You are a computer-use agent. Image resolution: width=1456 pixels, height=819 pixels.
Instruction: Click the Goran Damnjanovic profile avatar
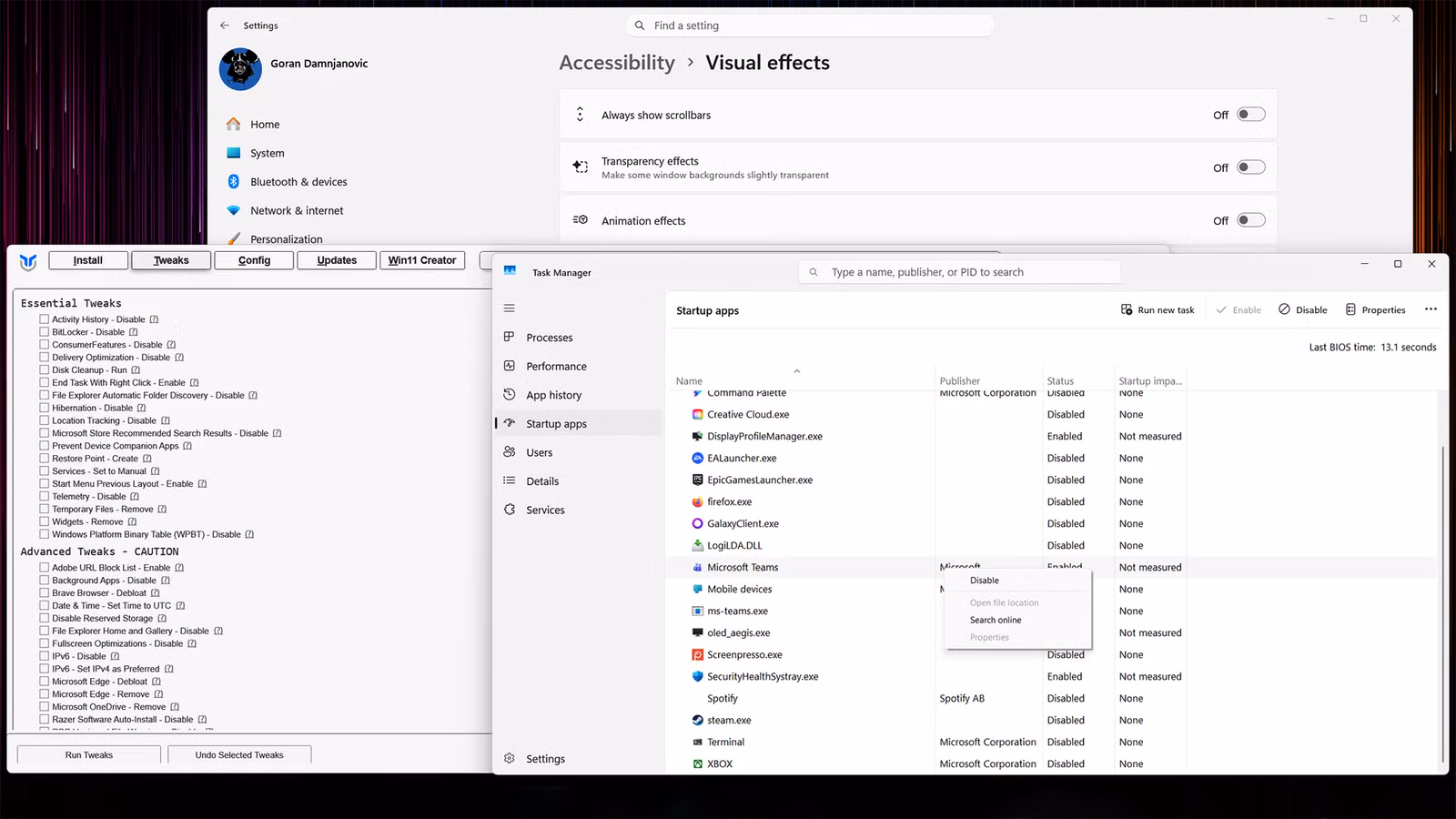240,69
